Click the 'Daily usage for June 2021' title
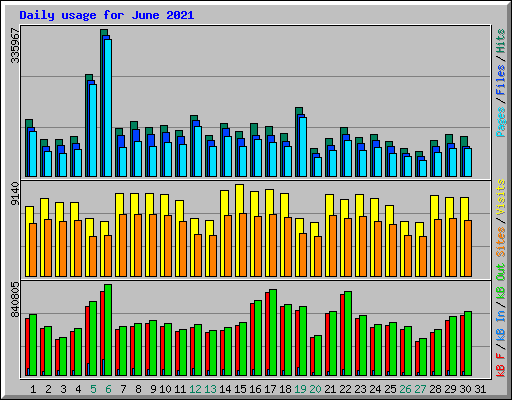Viewport: 512px width, 400px height. click(107, 15)
